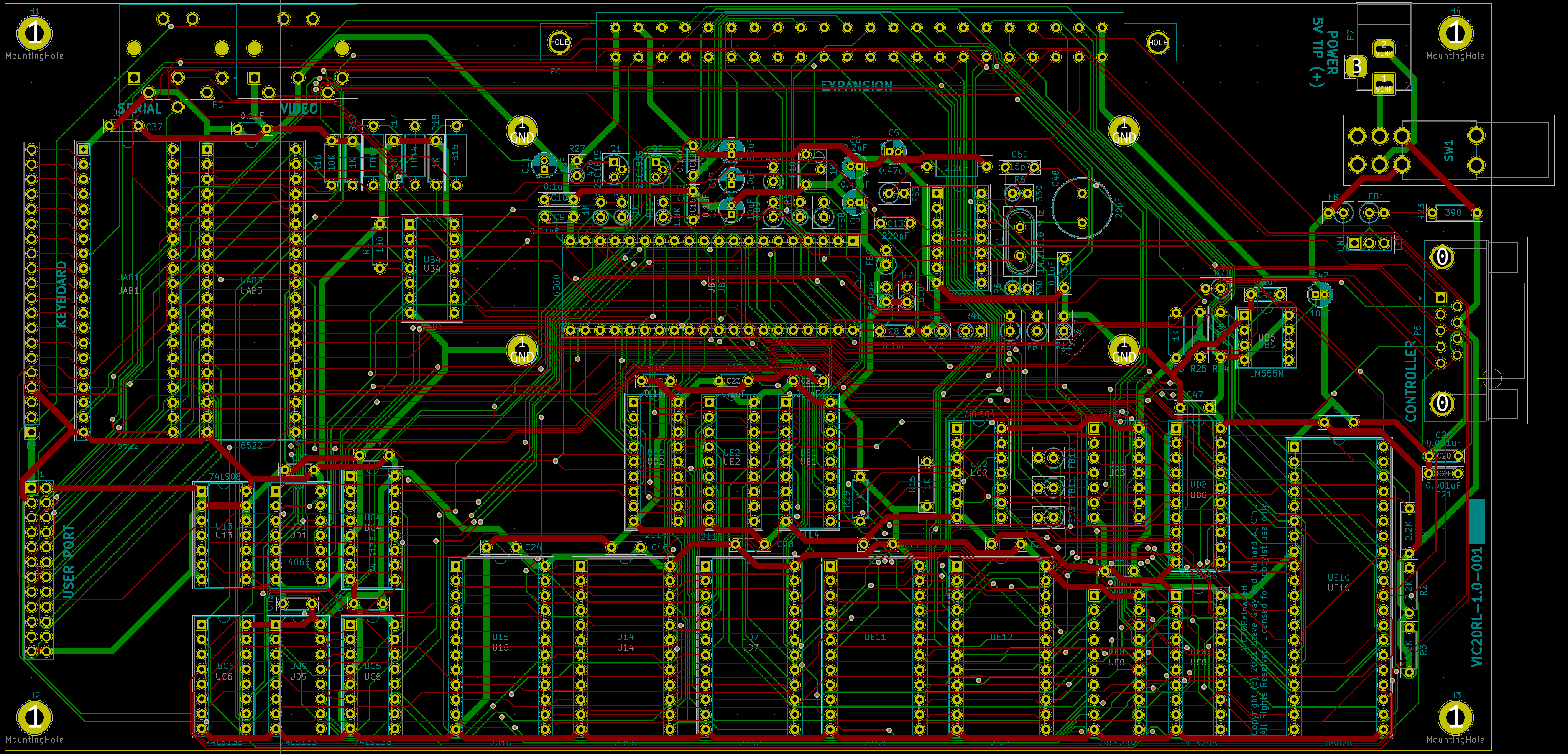Image resolution: width=1568 pixels, height=754 pixels.
Task: Select the KEYBOARD silkscreen label
Action: pos(61,294)
